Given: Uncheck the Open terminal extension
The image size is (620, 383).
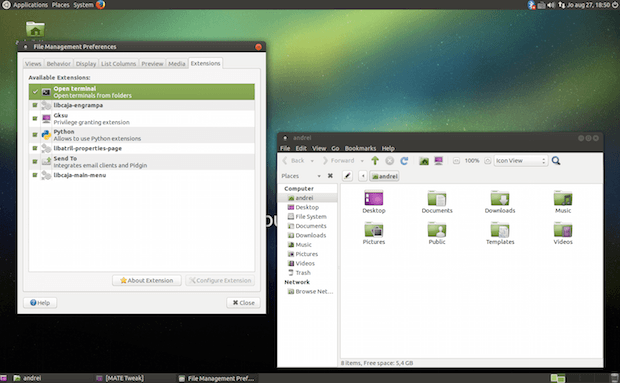Looking at the screenshot, I should [x=35, y=92].
